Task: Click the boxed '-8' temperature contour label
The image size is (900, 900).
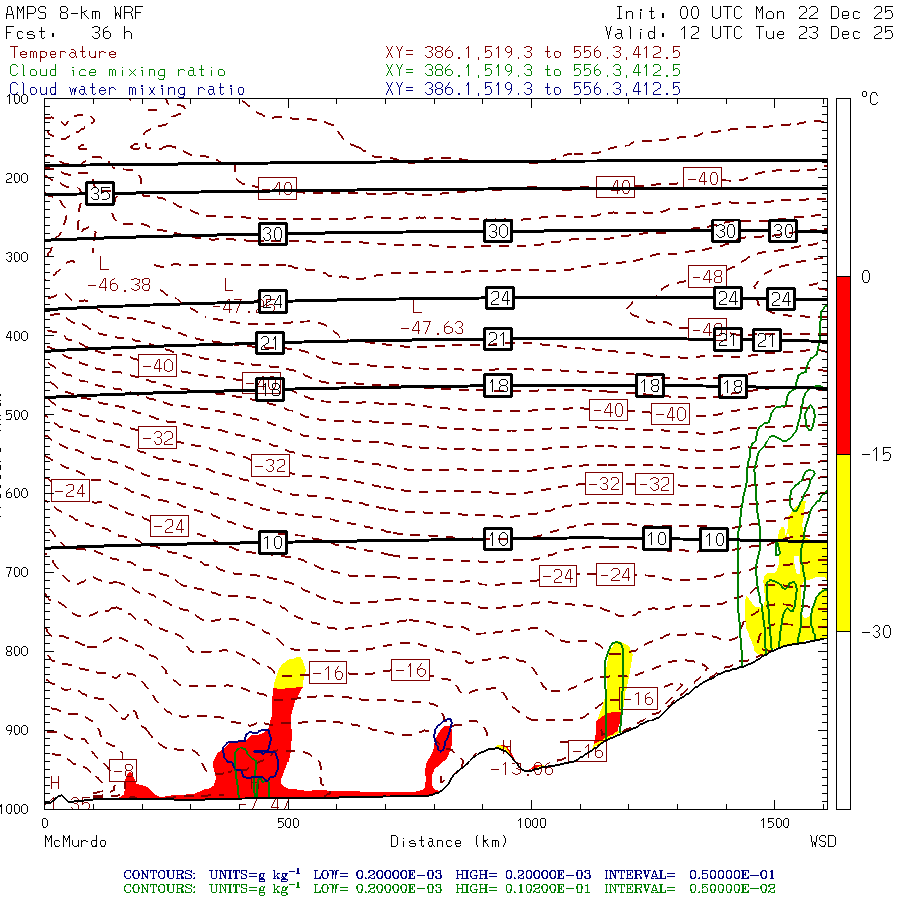Action: [x=123, y=770]
